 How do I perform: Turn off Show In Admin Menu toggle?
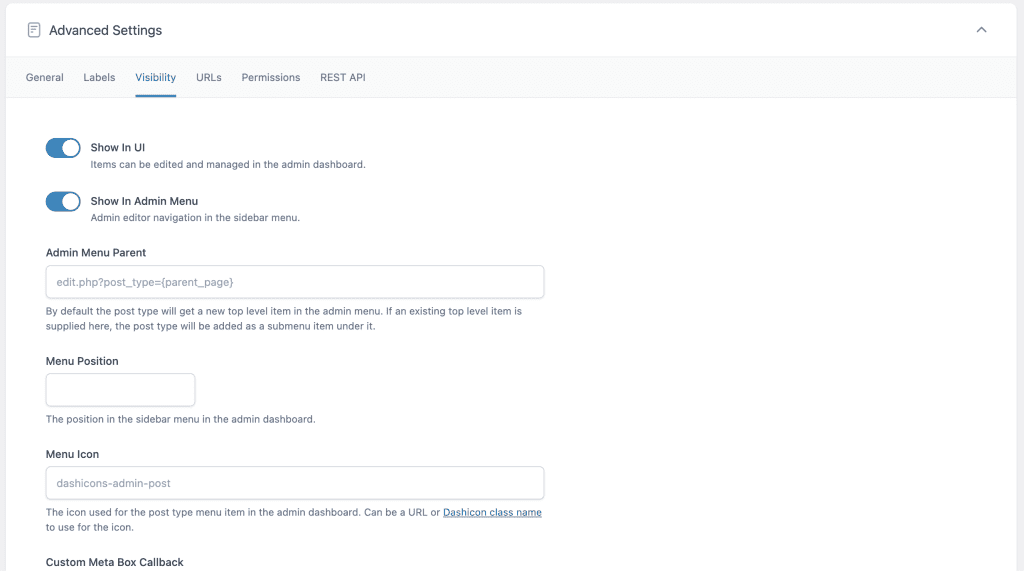click(x=63, y=202)
